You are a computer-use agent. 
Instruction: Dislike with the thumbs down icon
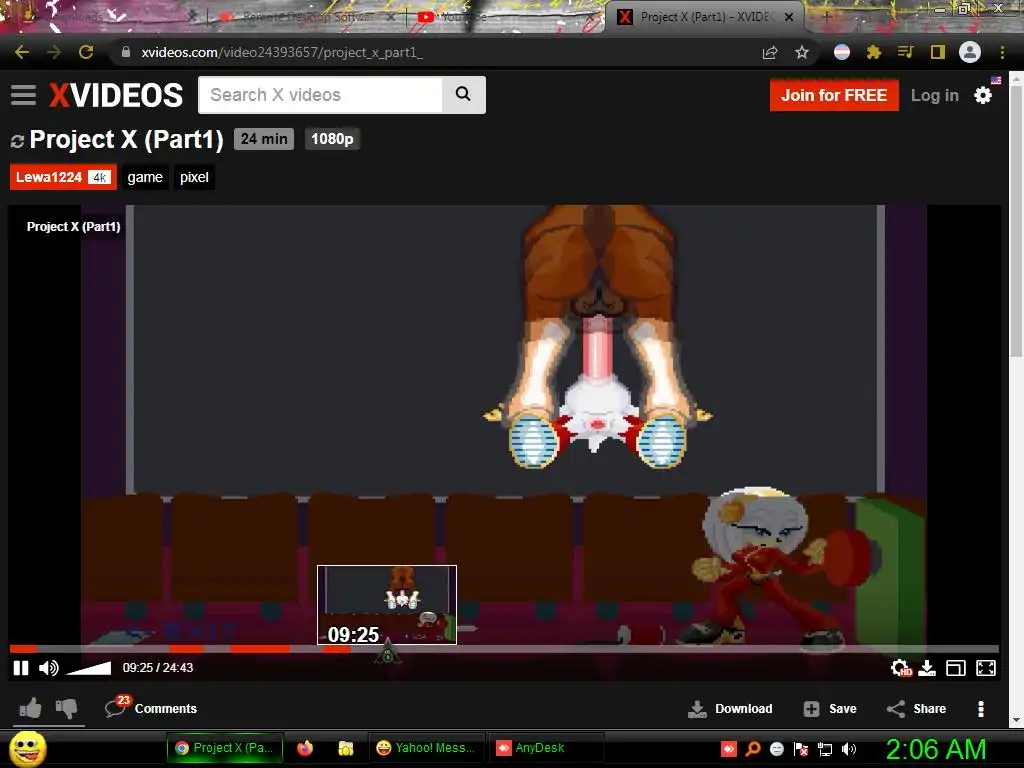[66, 709]
